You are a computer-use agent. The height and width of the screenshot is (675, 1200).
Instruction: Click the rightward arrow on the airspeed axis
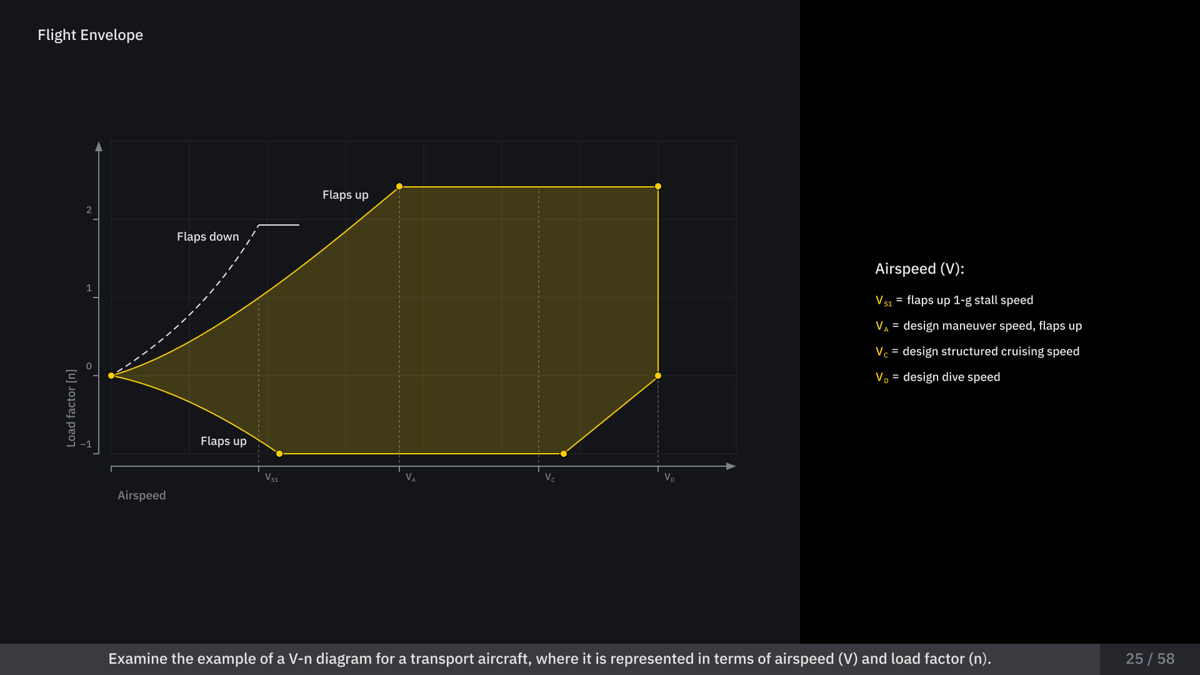click(731, 466)
